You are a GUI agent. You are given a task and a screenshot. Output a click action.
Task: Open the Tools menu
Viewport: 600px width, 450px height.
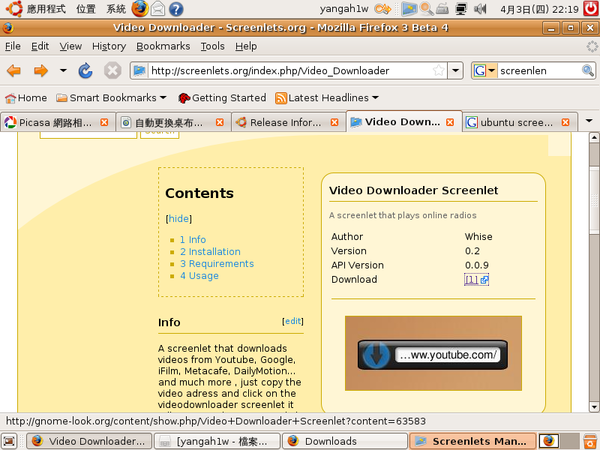click(212, 46)
